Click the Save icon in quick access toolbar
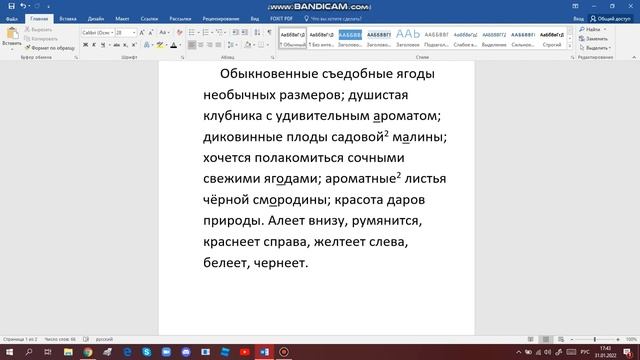This screenshot has height=360, width=640. click(11, 6)
